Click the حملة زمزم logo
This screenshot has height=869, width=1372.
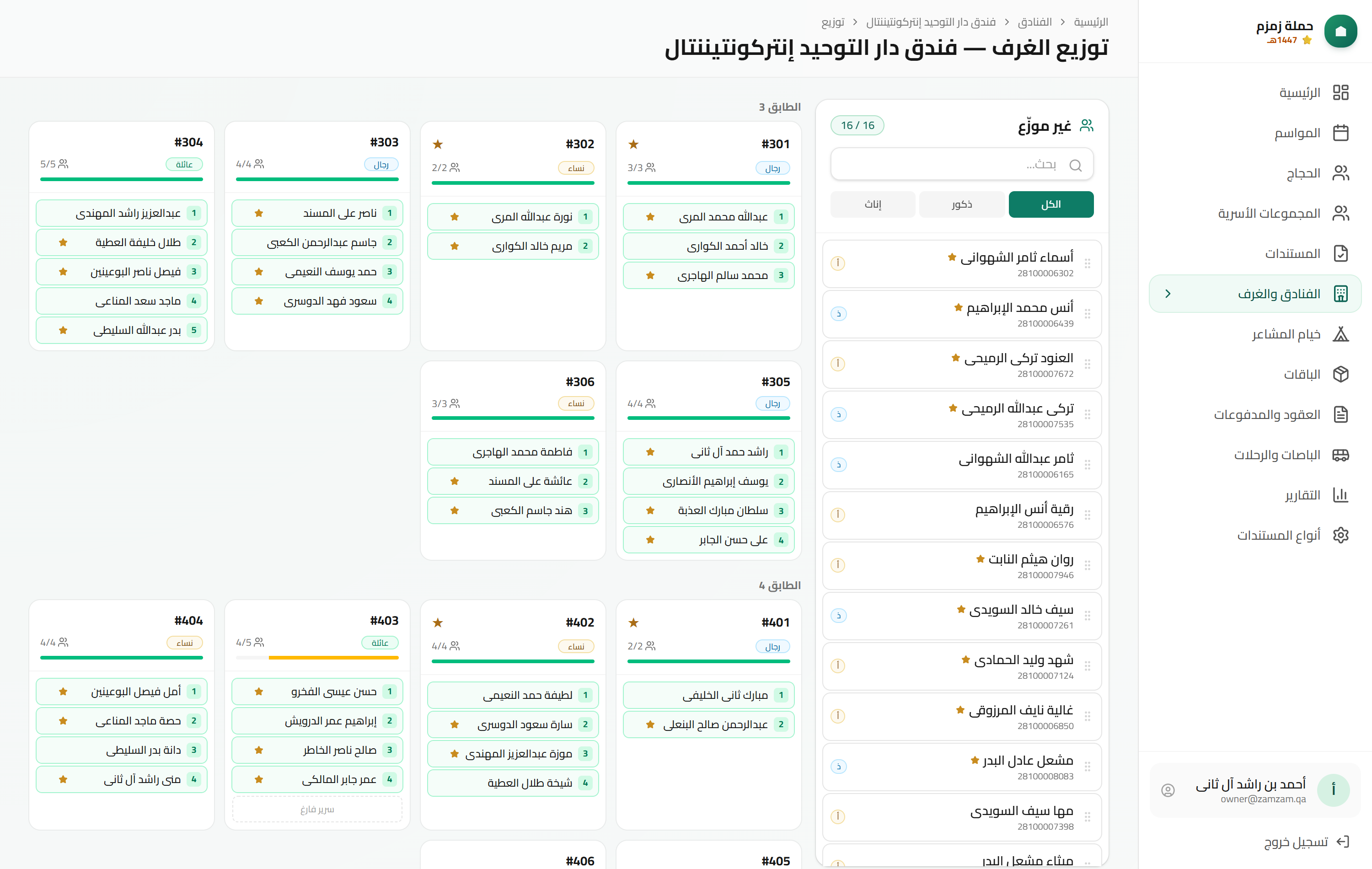[1340, 31]
